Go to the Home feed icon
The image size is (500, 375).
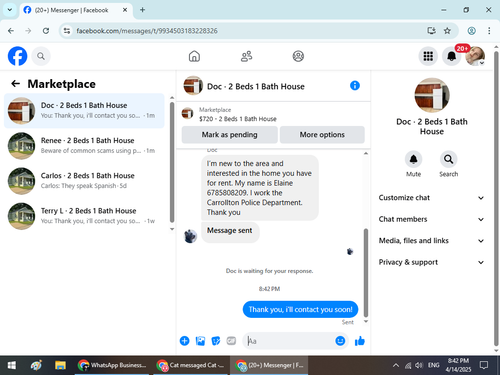click(x=194, y=56)
